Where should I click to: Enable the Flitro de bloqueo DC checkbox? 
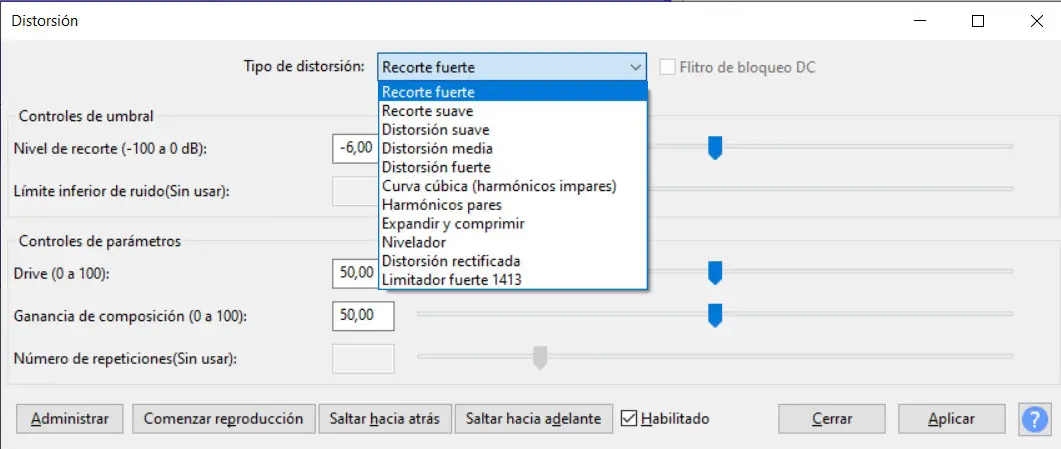[x=667, y=68]
